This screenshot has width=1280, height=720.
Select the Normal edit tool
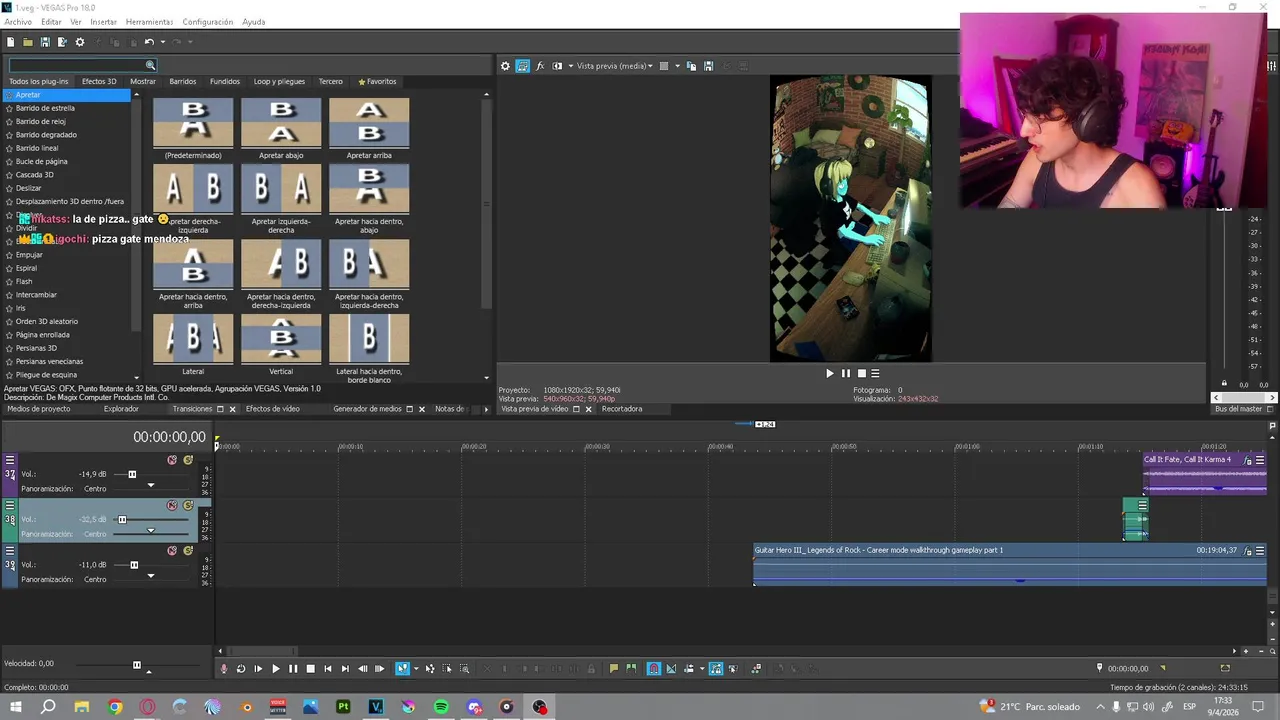click(x=402, y=669)
